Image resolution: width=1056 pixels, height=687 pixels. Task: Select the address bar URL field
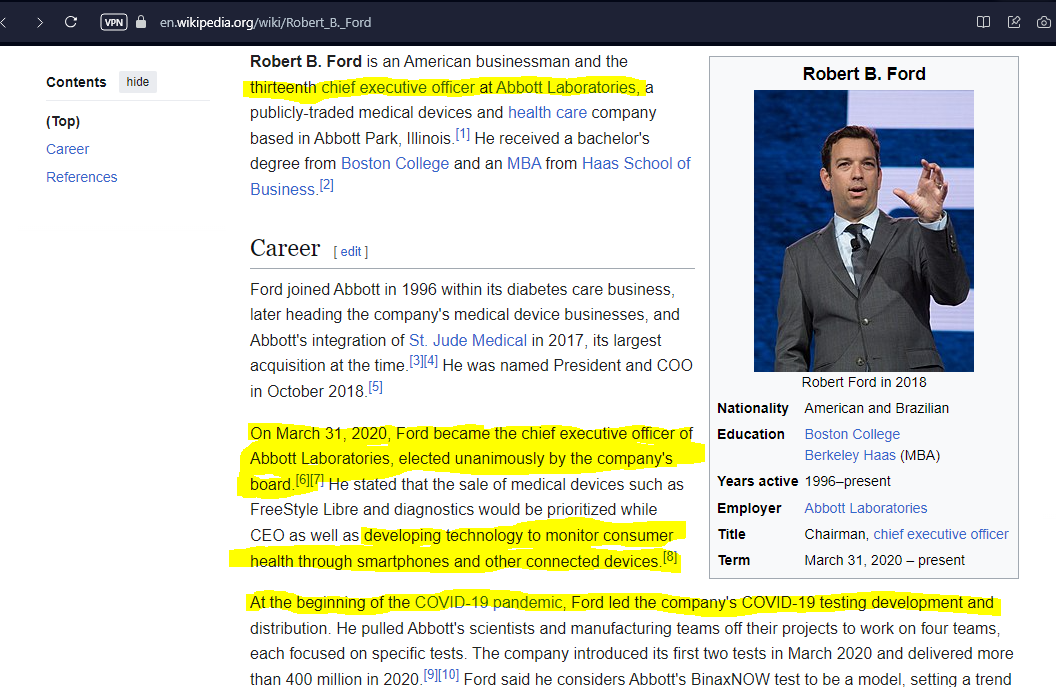265,22
